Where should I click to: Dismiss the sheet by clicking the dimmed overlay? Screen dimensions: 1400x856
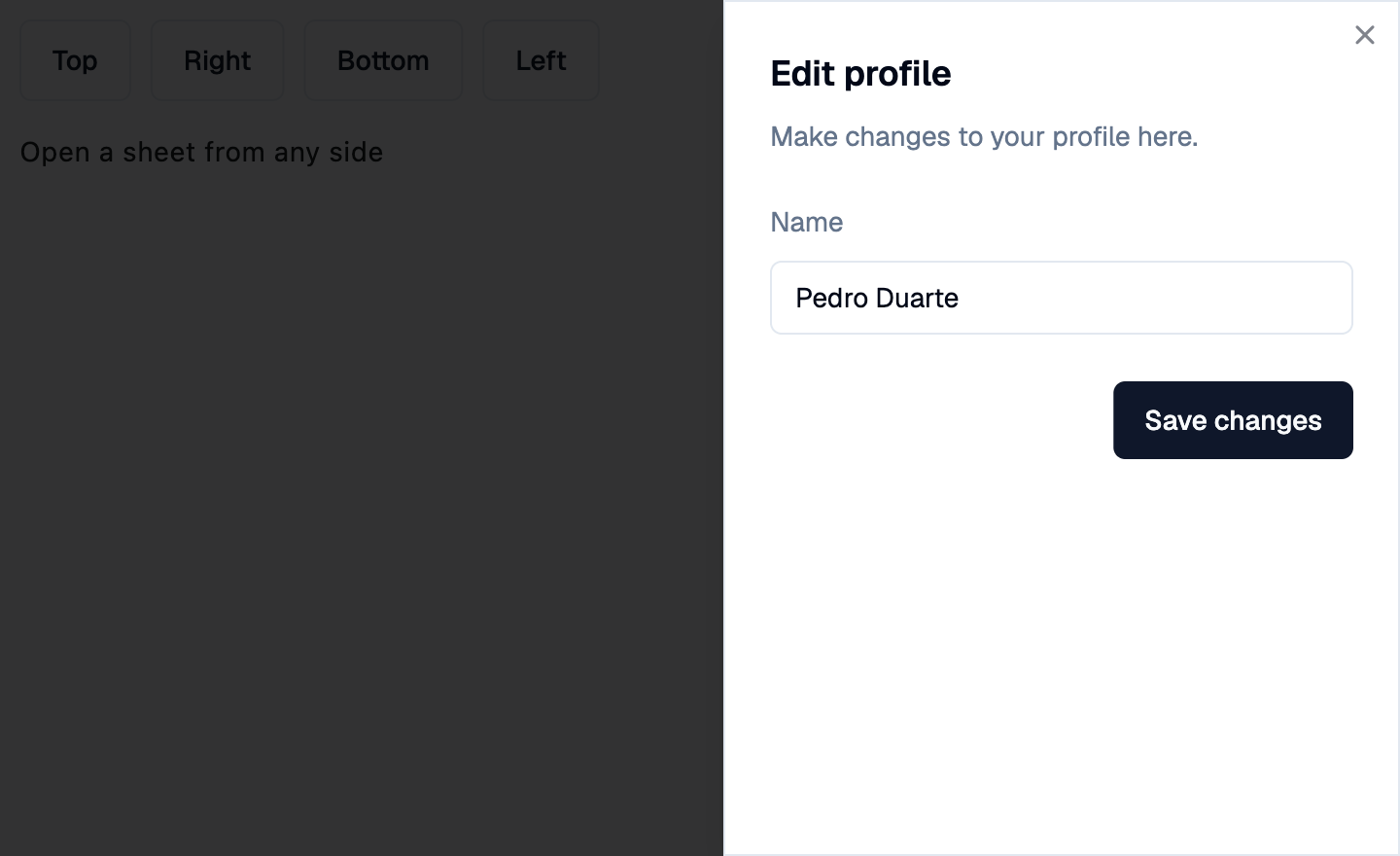coord(362,506)
